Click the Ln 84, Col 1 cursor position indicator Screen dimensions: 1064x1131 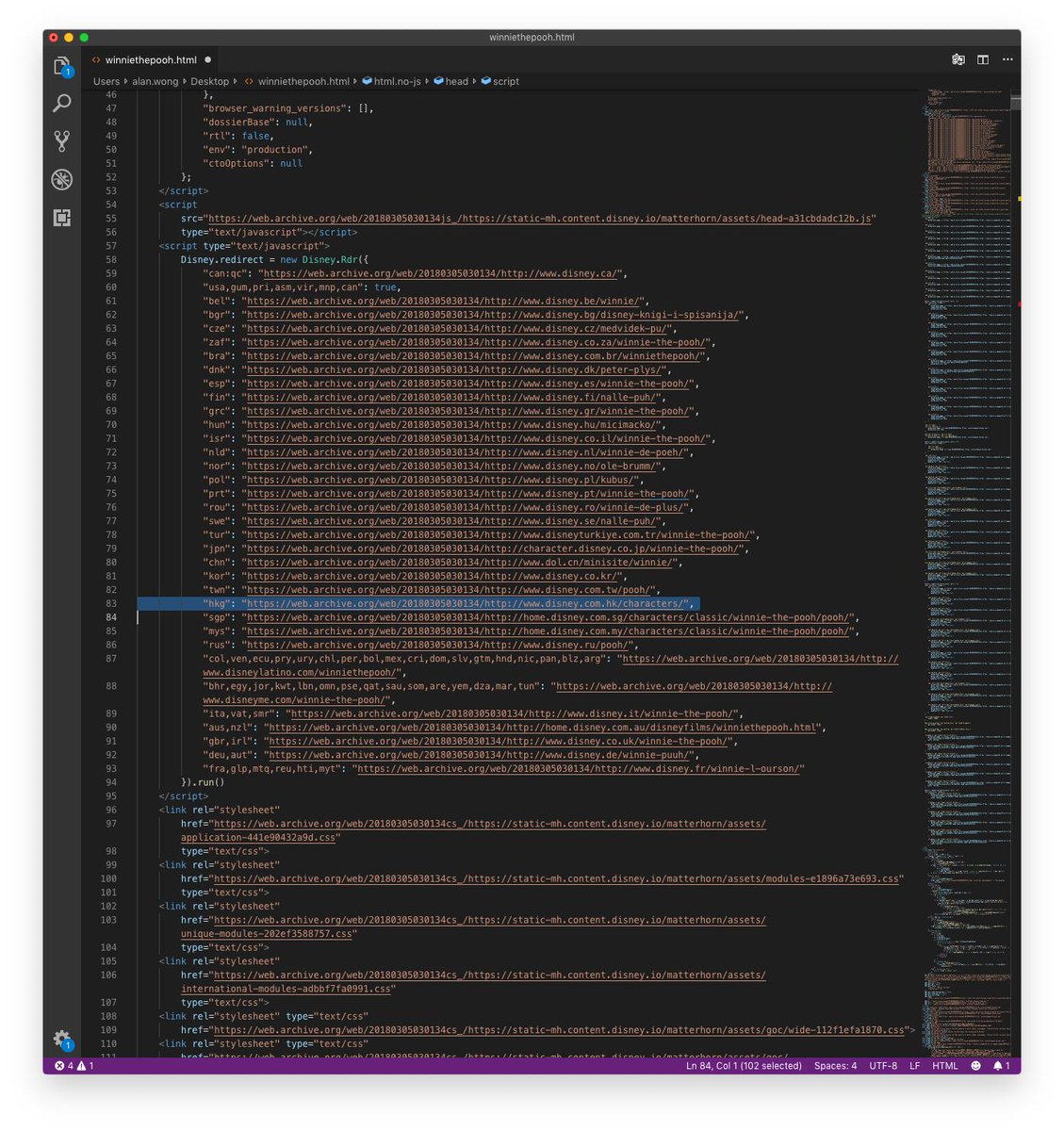pyautogui.click(x=744, y=1066)
